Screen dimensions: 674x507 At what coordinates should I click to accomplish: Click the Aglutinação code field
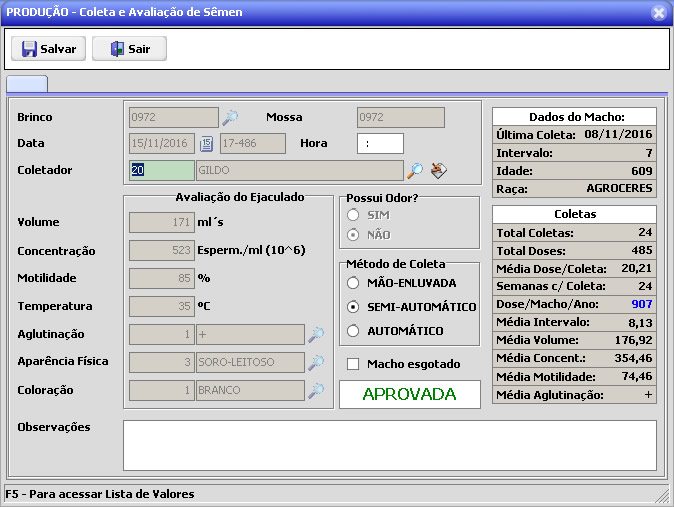tap(162, 335)
